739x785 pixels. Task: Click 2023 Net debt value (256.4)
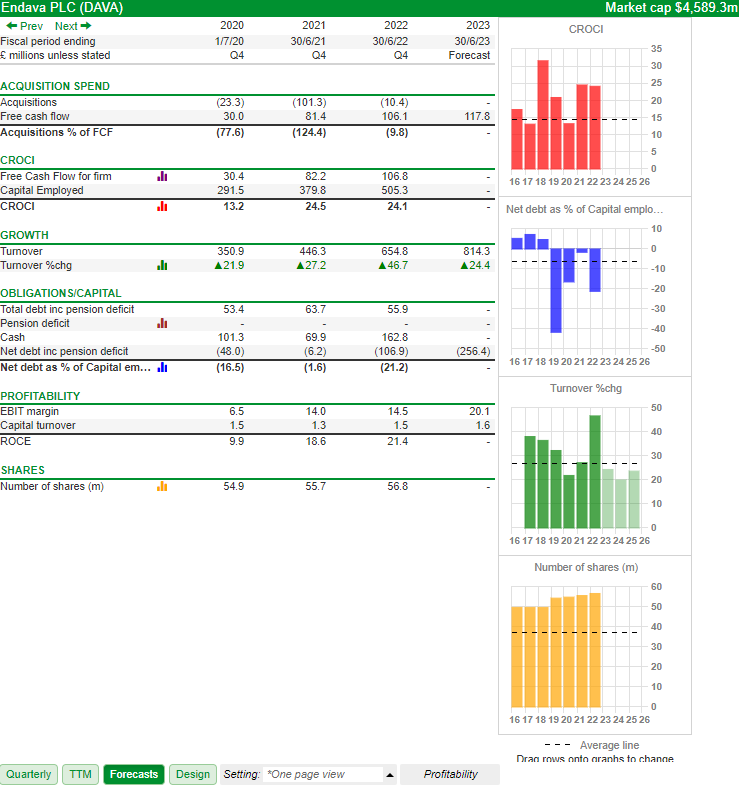pyautogui.click(x=473, y=351)
